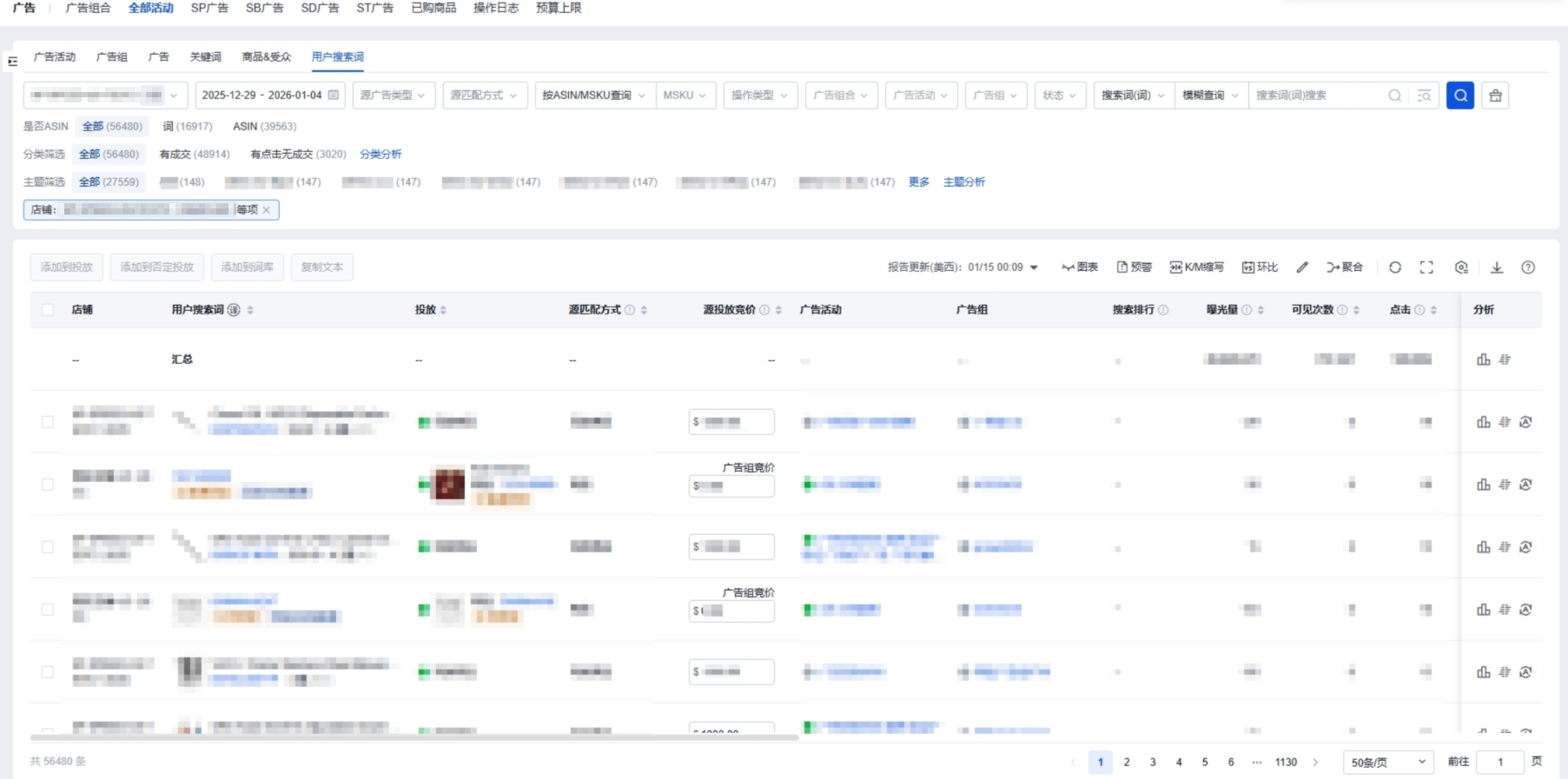Go to page 3 in pagination
Image resolution: width=1568 pixels, height=779 pixels.
[x=1153, y=762]
